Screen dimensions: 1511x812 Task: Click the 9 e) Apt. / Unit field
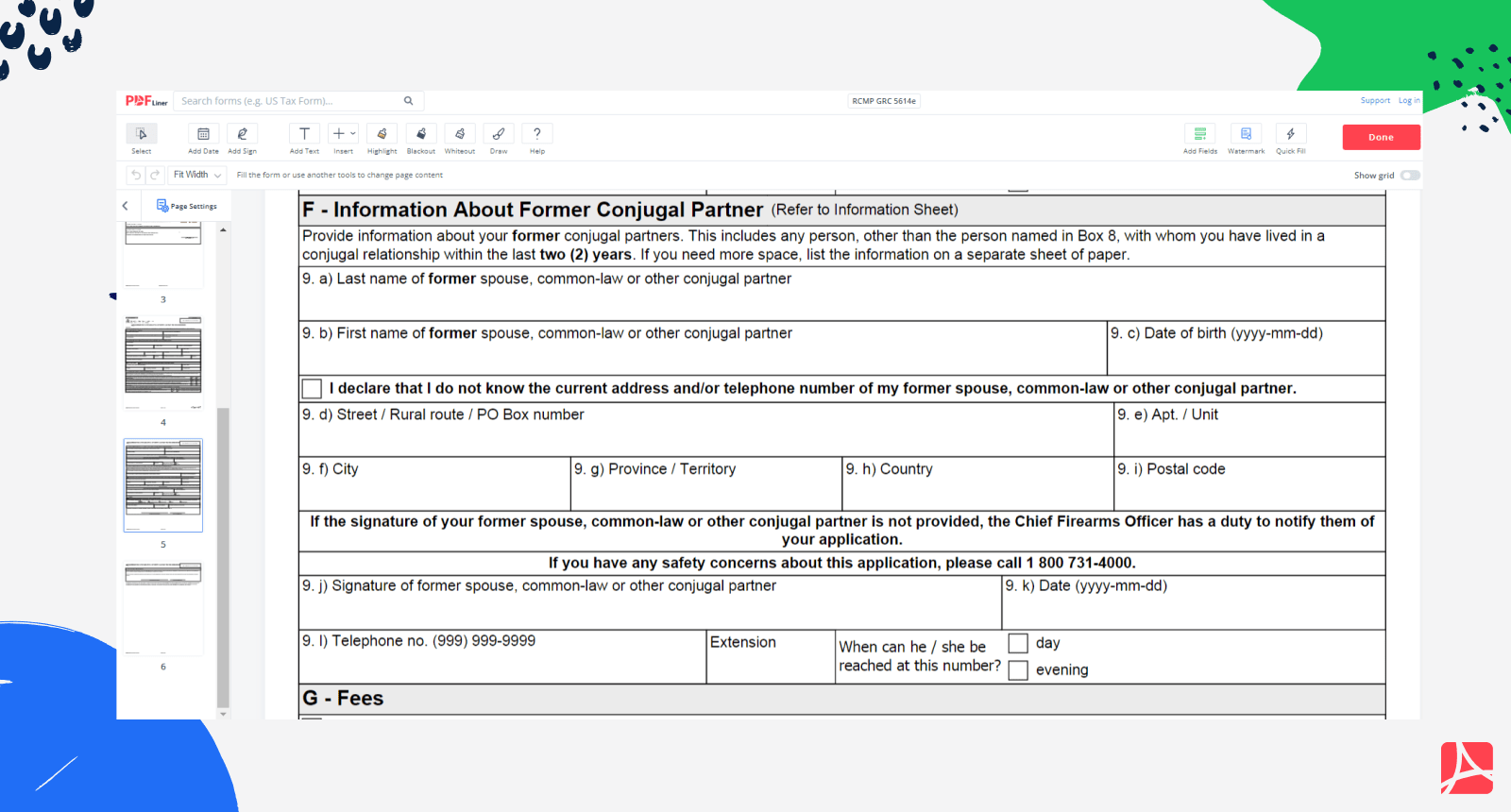(x=1249, y=430)
